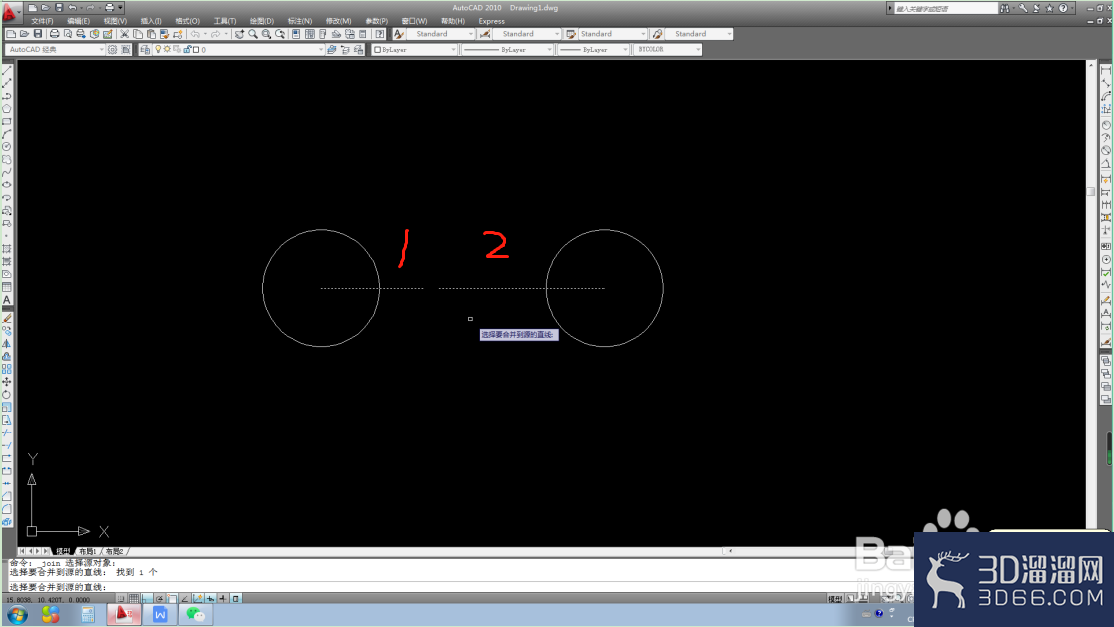Click the New drawing icon in standard toolbar

coord(11,34)
